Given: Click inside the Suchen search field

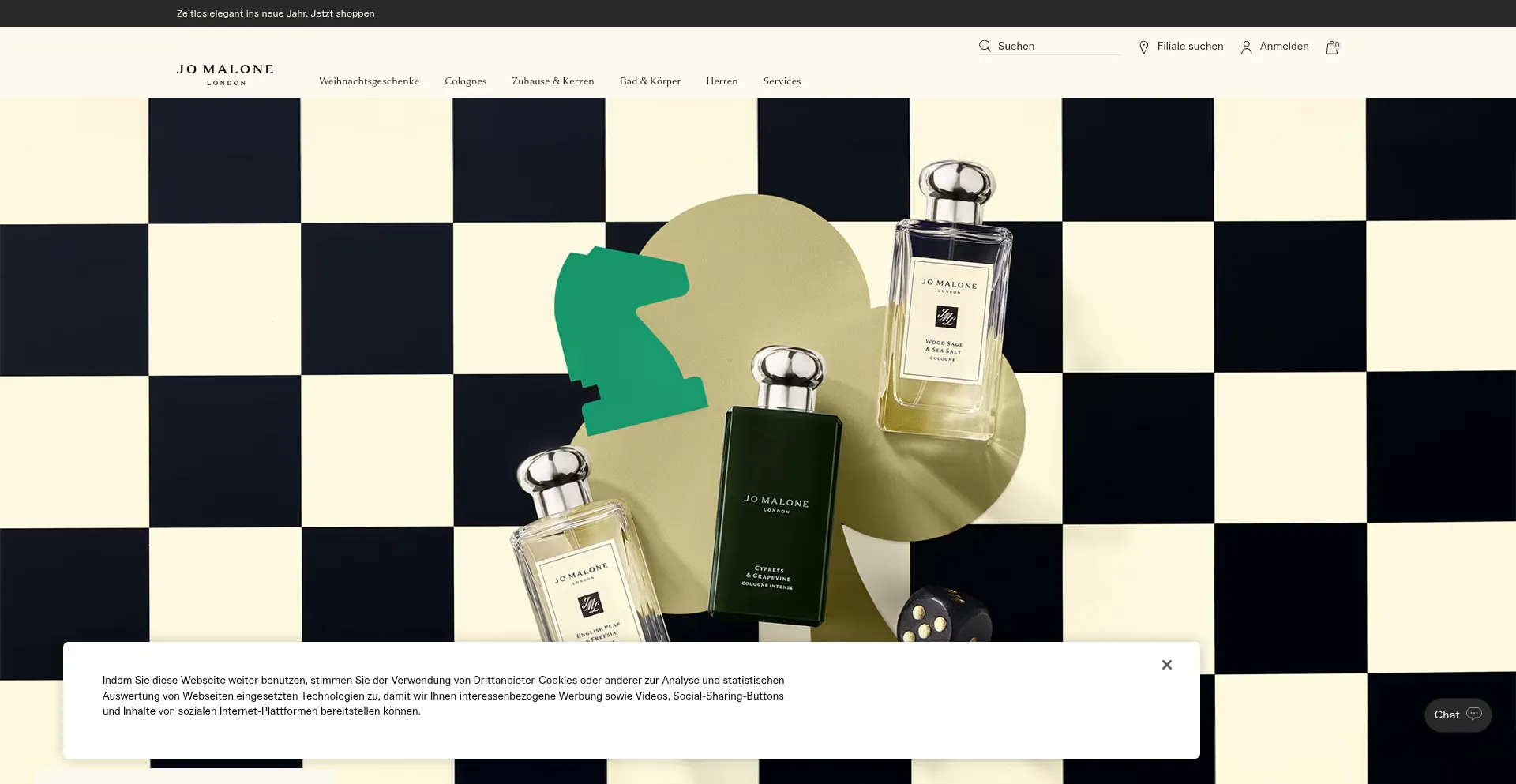Looking at the screenshot, I should 1050,46.
